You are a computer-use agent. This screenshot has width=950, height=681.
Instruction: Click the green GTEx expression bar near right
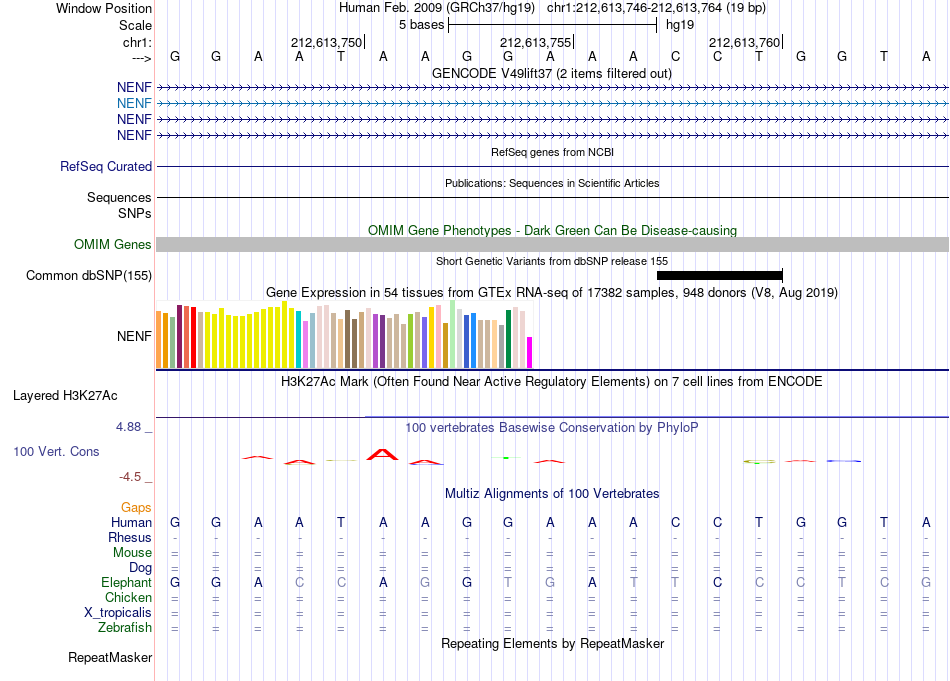[x=508, y=339]
